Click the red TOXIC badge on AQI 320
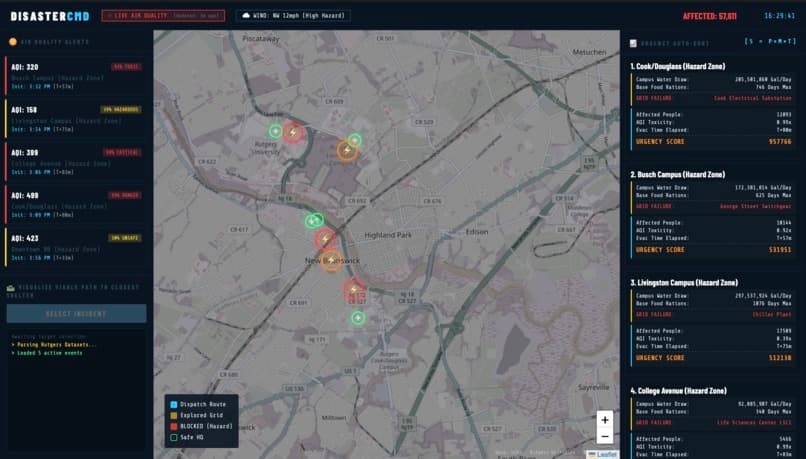Screen dimensions: 806x459 pos(126,67)
